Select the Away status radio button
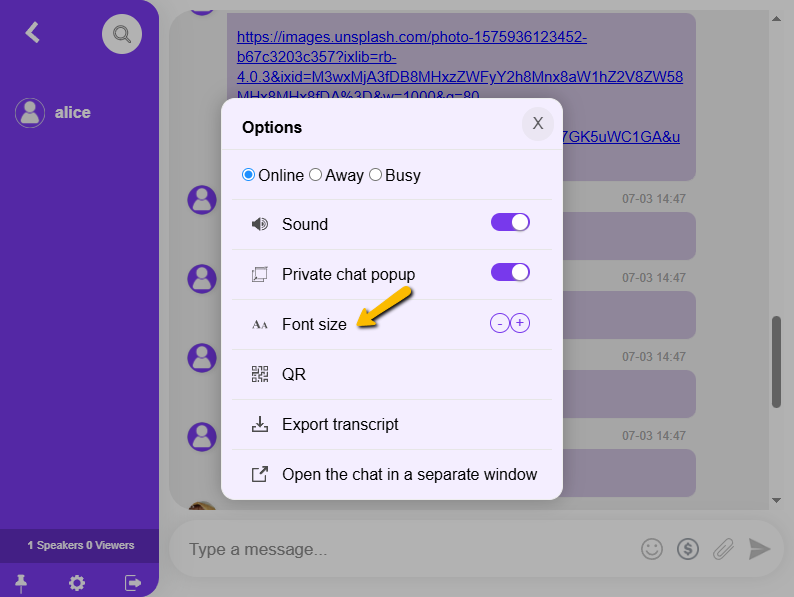Viewport: 794px width, 597px height. click(x=316, y=175)
